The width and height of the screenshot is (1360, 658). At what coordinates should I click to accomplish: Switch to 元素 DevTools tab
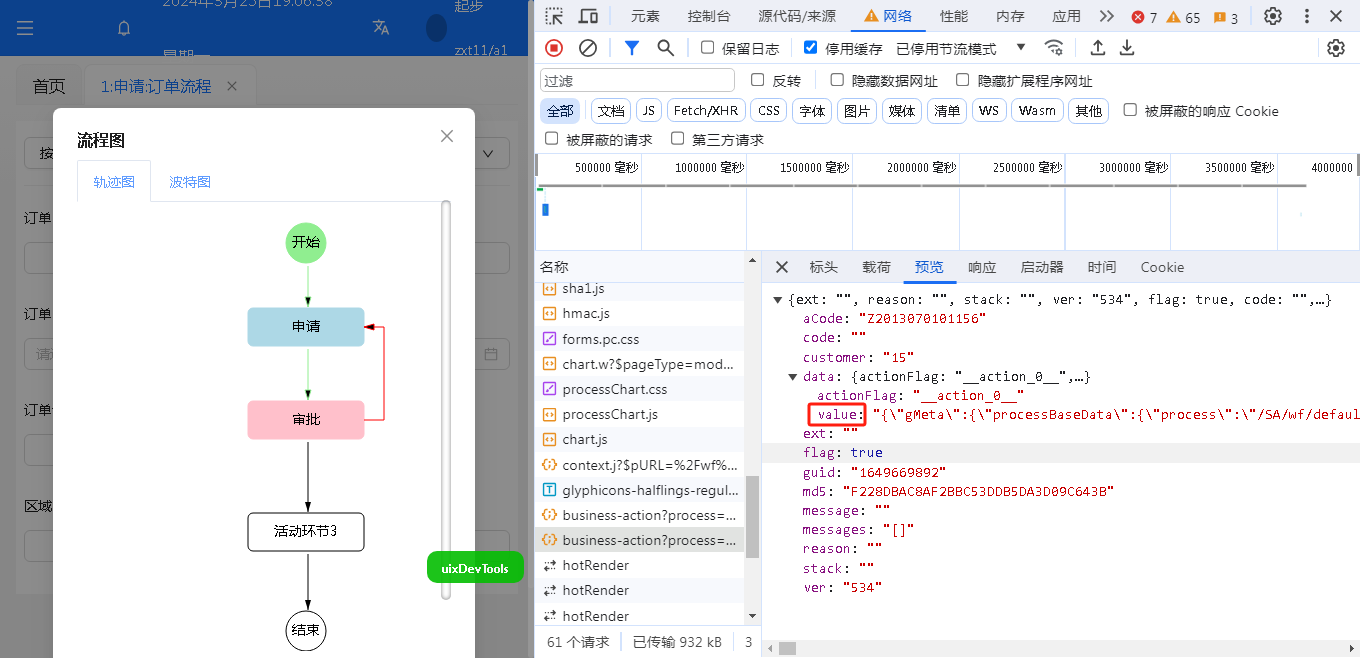[646, 16]
